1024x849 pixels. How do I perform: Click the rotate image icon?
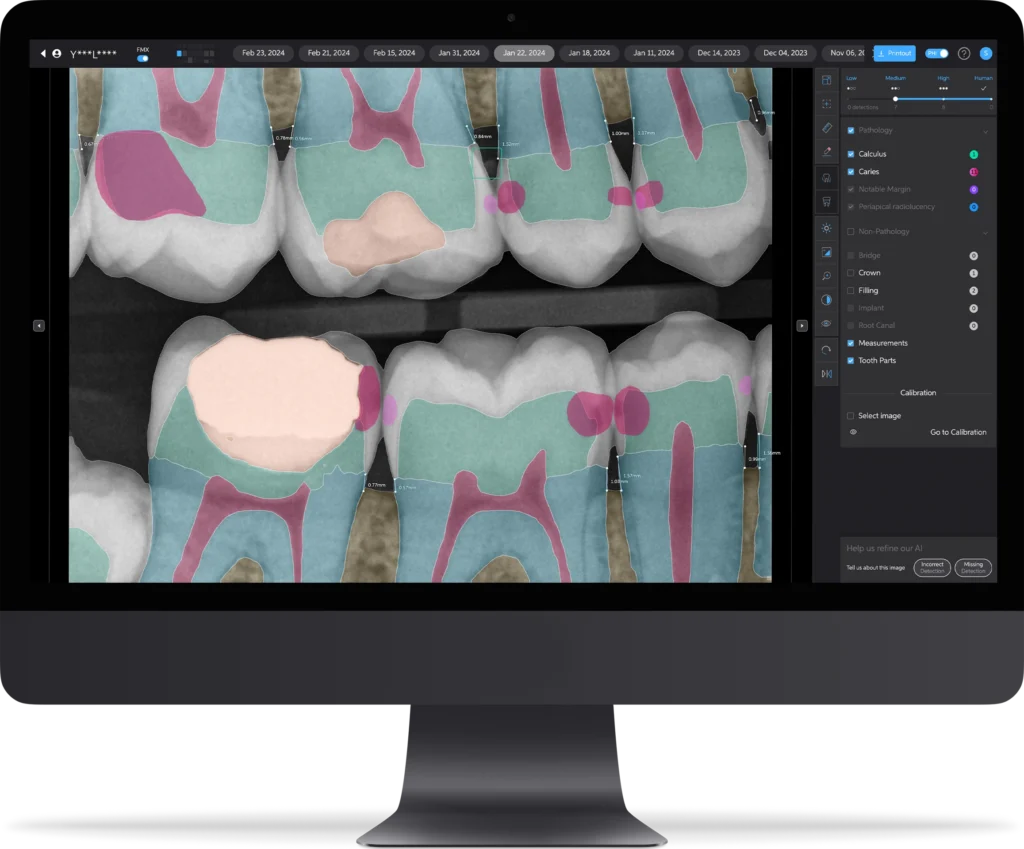826,349
